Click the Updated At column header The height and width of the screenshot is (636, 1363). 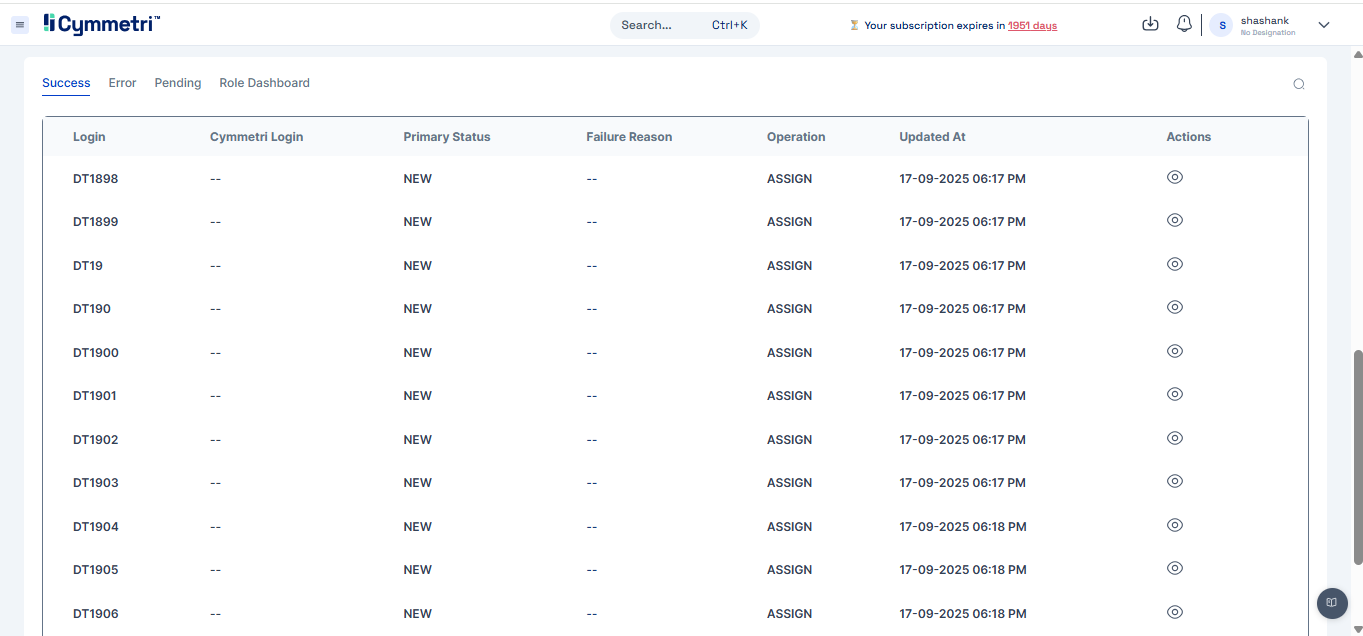click(932, 137)
